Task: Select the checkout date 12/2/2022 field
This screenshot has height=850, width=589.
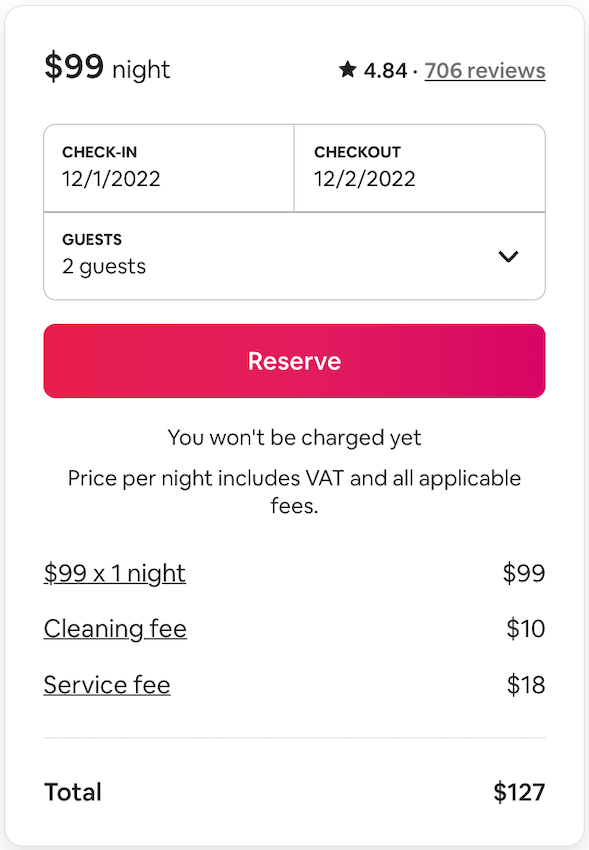Action: pos(420,168)
